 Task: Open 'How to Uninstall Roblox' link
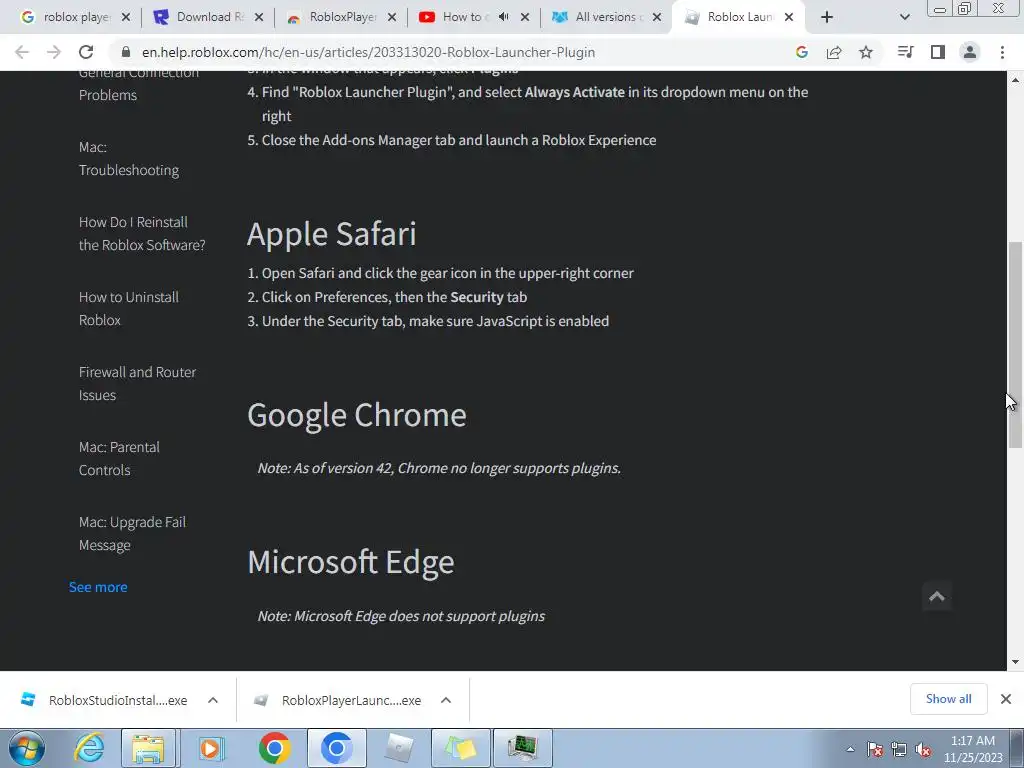tap(129, 309)
